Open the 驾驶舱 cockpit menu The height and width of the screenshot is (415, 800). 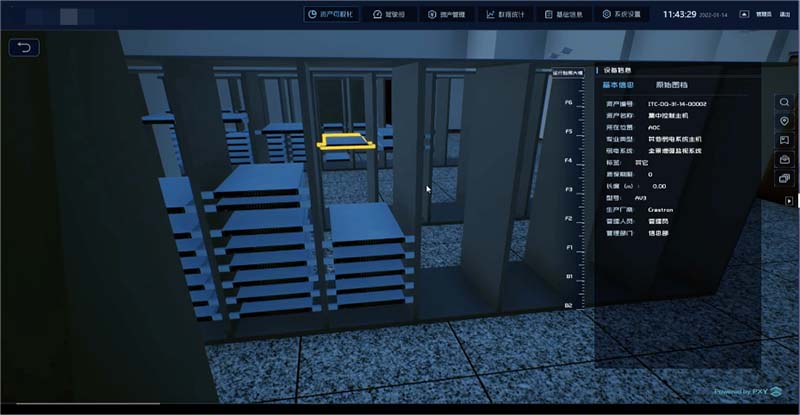click(x=389, y=15)
